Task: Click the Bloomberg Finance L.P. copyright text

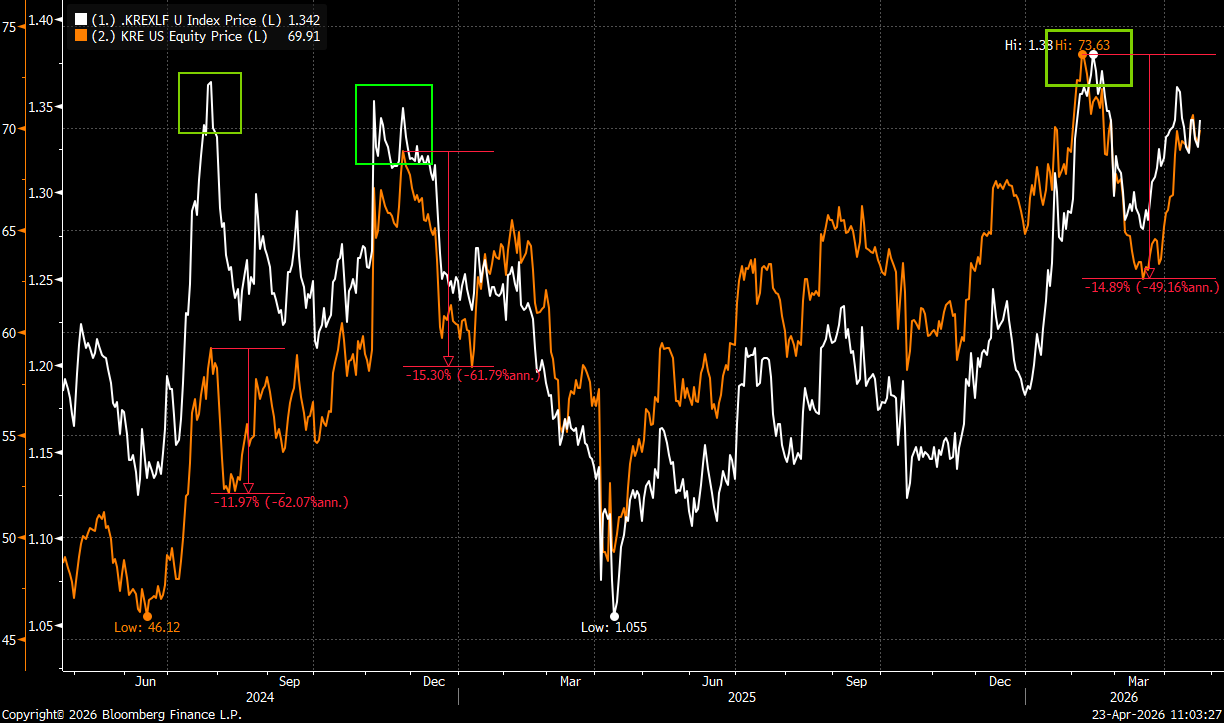Action: point(121,715)
